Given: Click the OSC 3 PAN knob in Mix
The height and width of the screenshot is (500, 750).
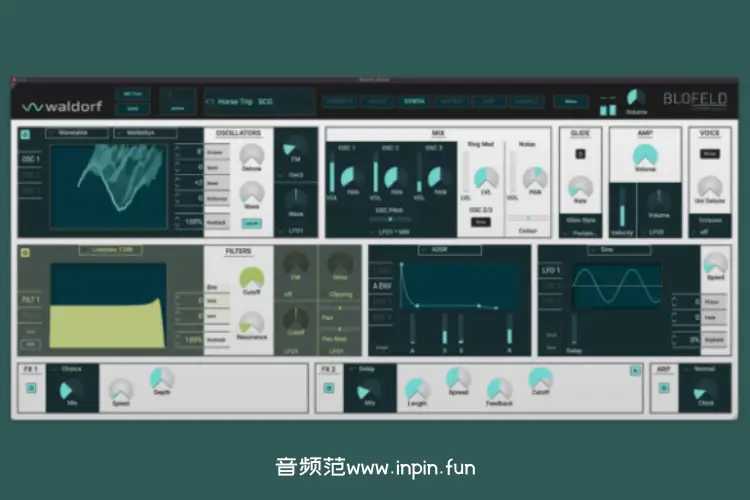Looking at the screenshot, I should [x=440, y=177].
